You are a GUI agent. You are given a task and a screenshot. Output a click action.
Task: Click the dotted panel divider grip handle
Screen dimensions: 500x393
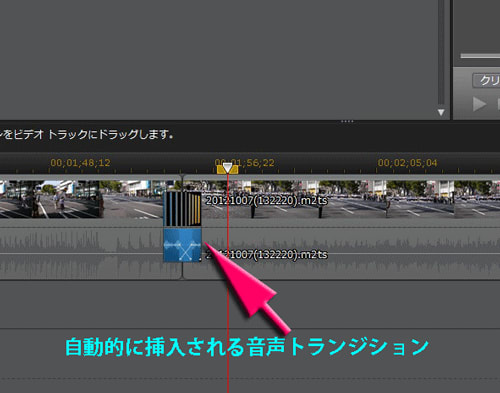tap(347, 121)
